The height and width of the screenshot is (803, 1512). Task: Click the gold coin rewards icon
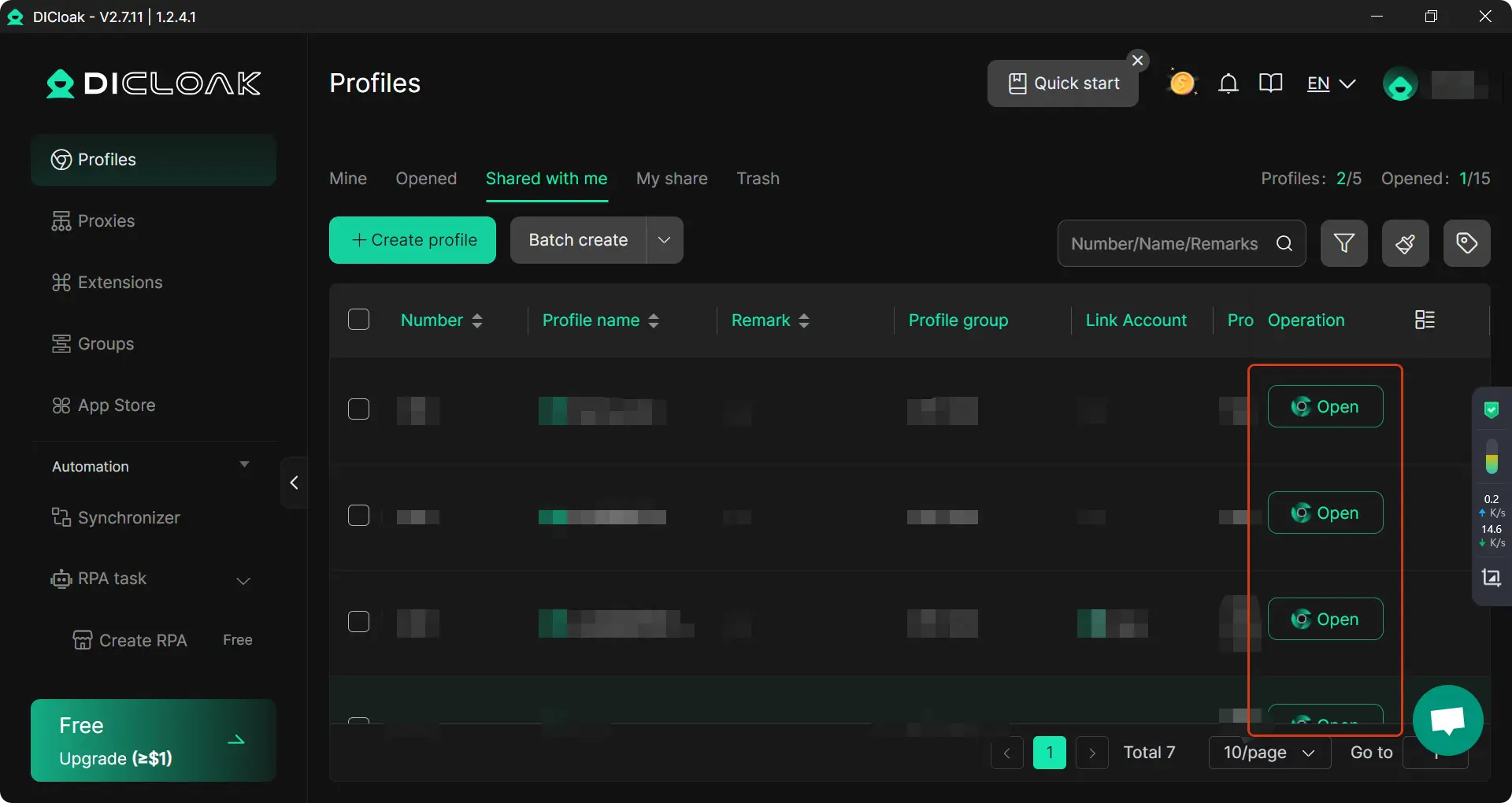(x=1181, y=83)
